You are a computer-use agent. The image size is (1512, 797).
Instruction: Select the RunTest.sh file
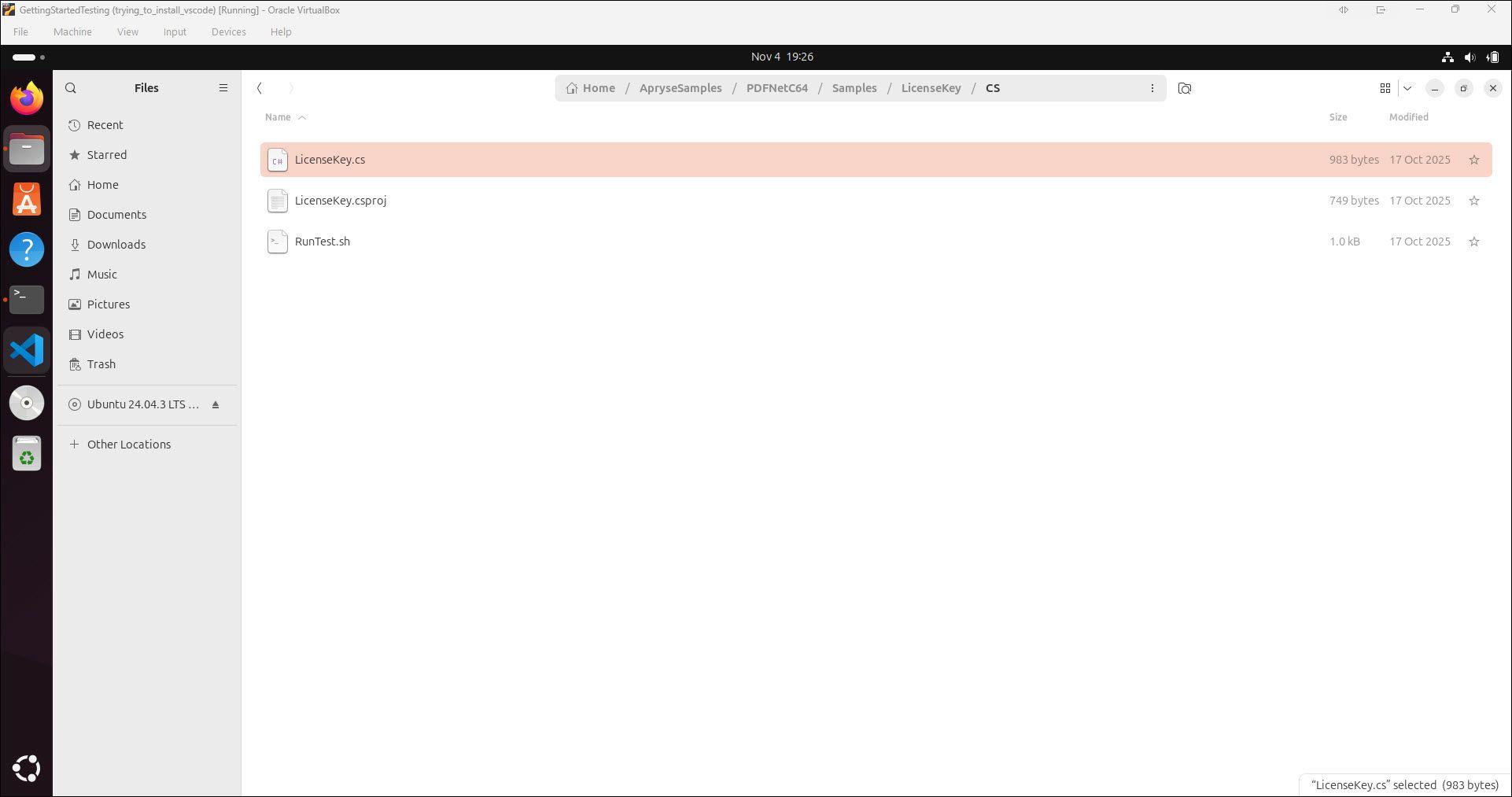point(323,242)
